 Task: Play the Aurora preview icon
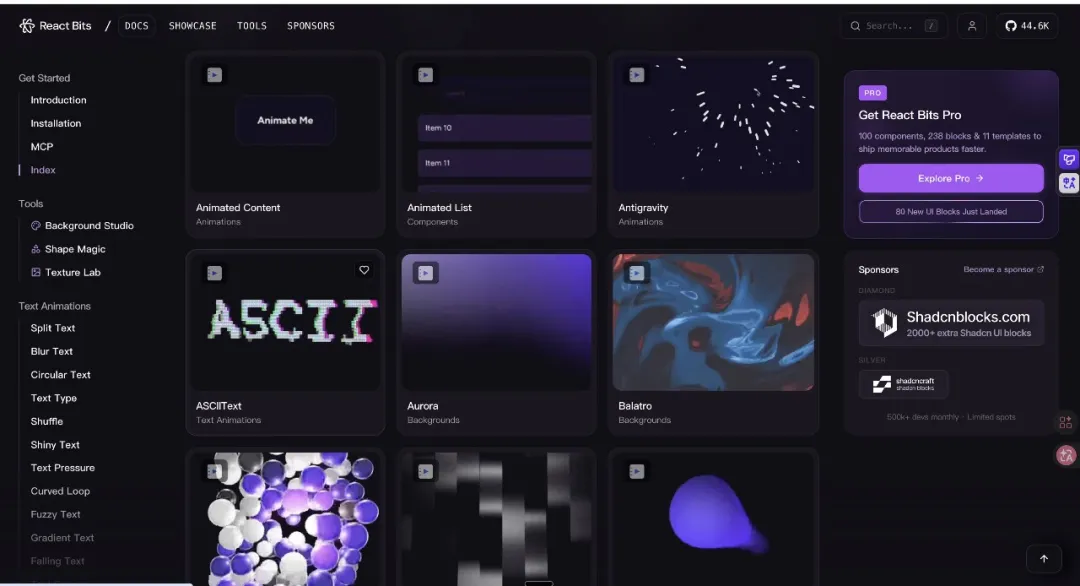[425, 273]
